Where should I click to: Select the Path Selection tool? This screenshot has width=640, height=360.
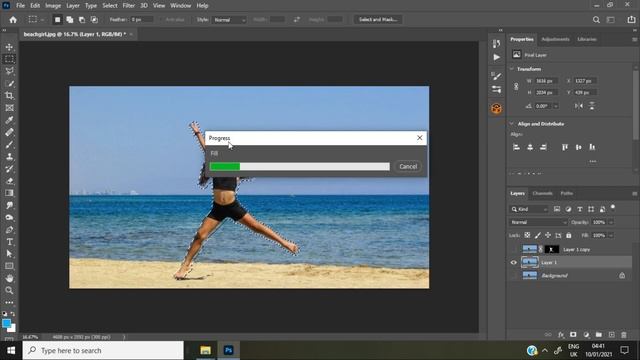pos(9,254)
